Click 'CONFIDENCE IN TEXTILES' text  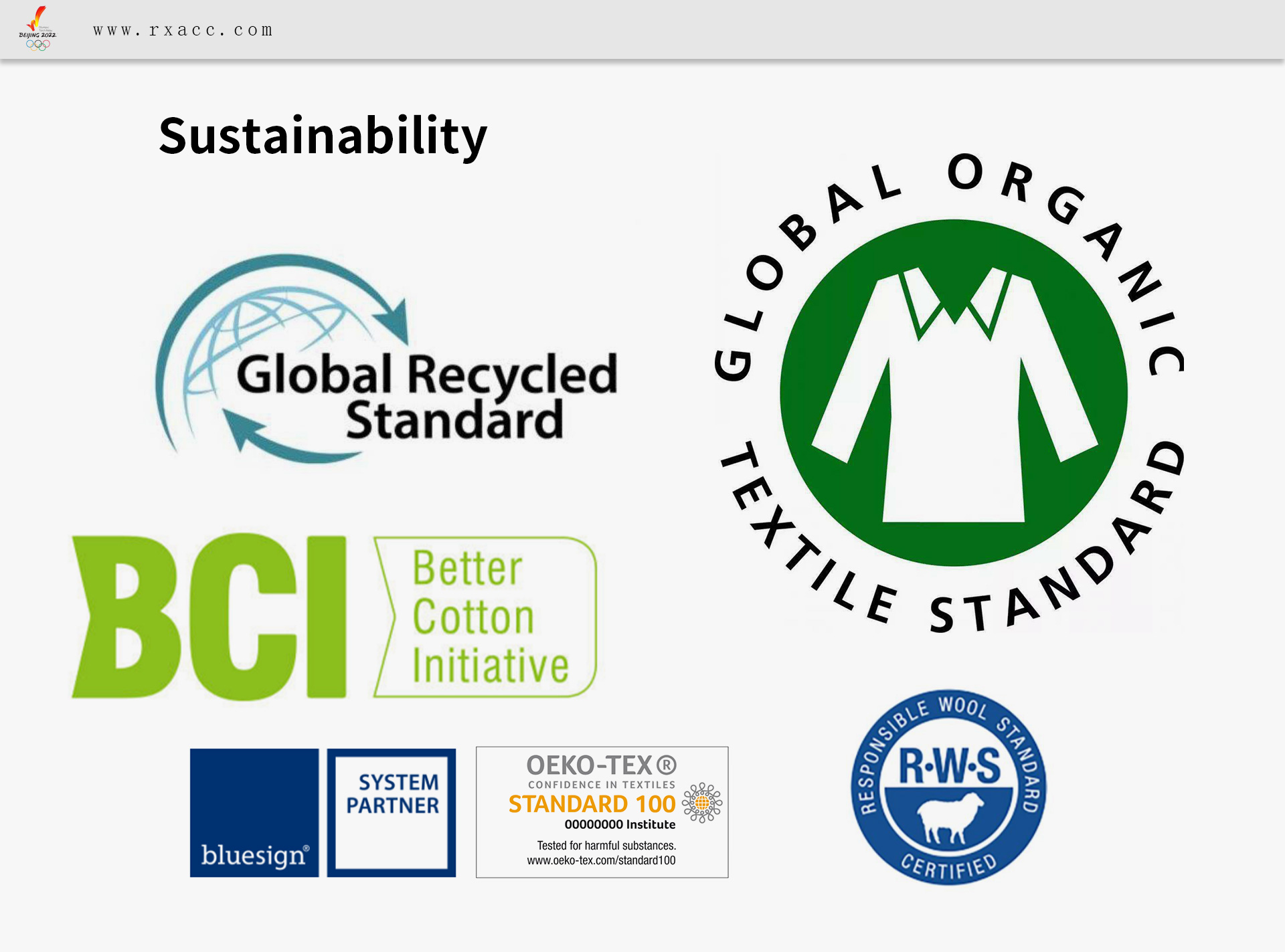[602, 785]
